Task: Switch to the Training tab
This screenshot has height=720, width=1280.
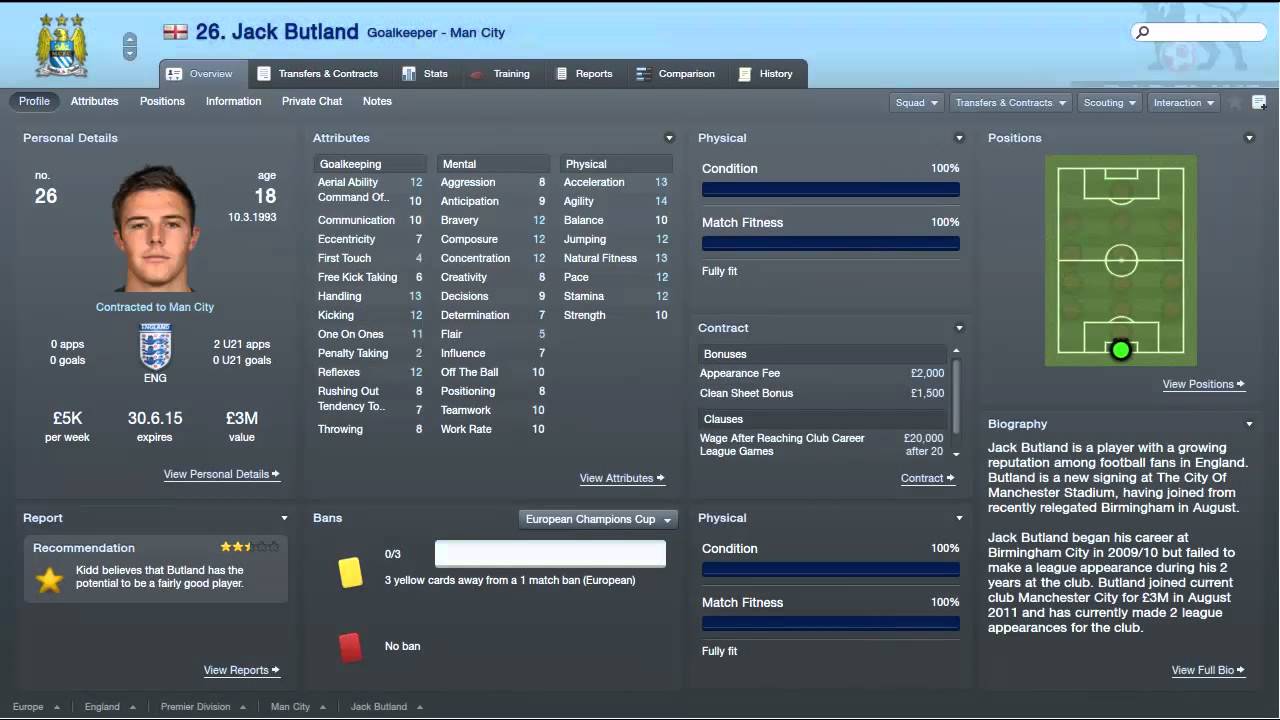Action: pos(500,74)
